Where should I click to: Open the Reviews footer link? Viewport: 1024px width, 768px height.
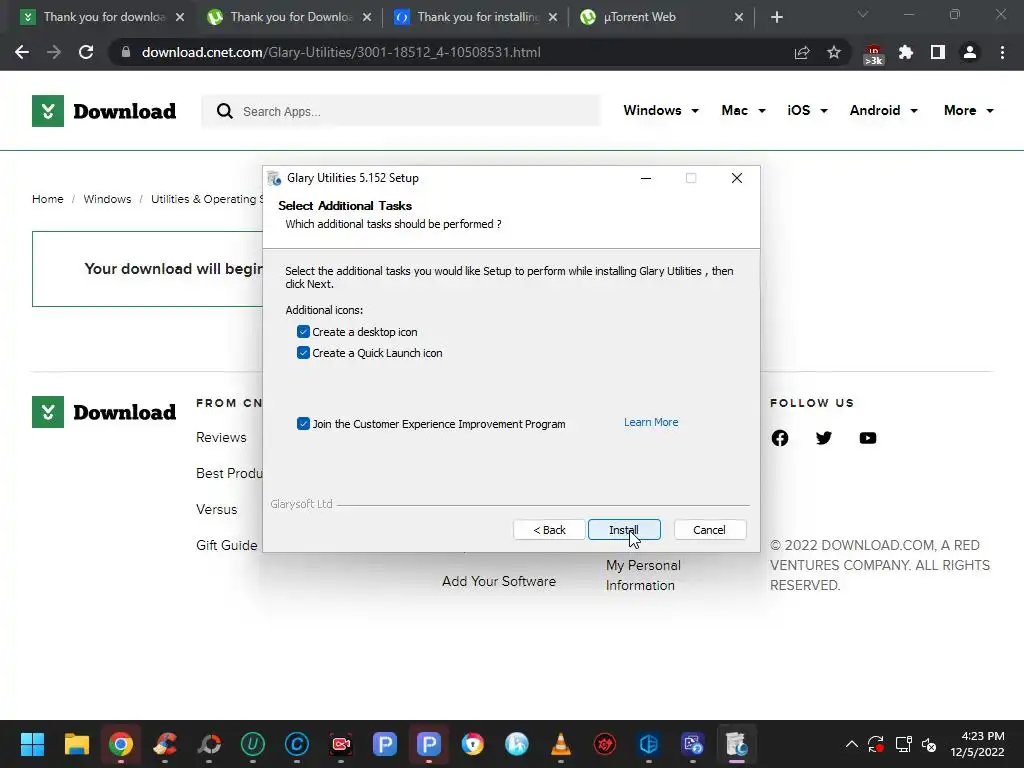coord(221,438)
